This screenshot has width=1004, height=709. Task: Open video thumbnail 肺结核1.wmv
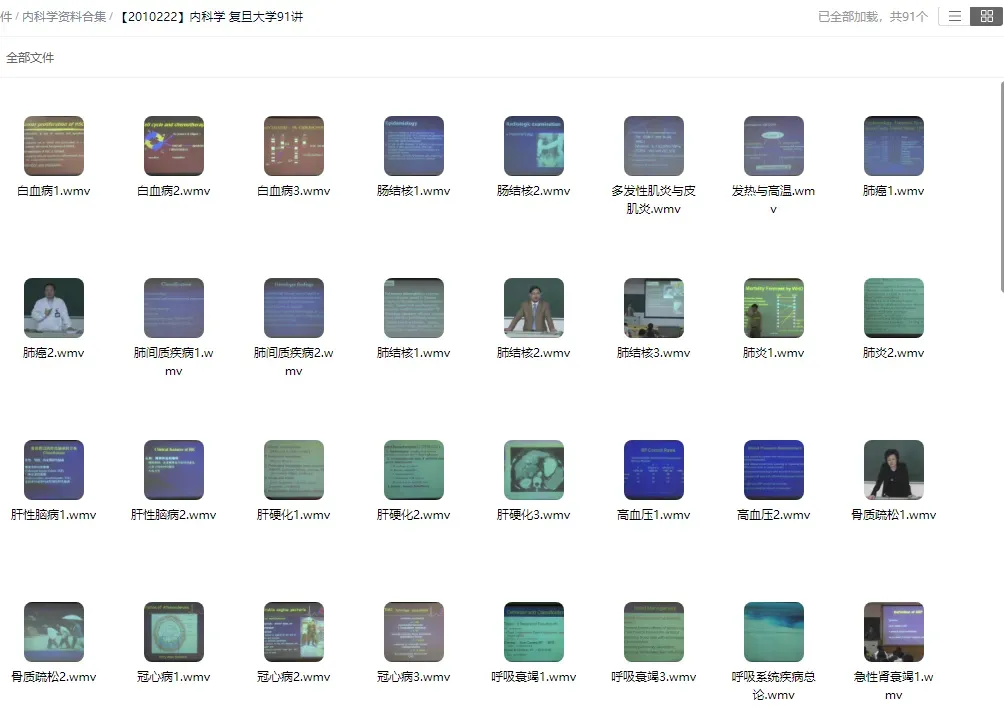click(x=414, y=308)
